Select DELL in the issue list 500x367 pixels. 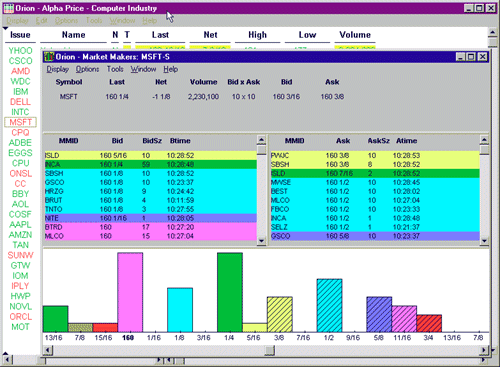pyautogui.click(x=20, y=102)
